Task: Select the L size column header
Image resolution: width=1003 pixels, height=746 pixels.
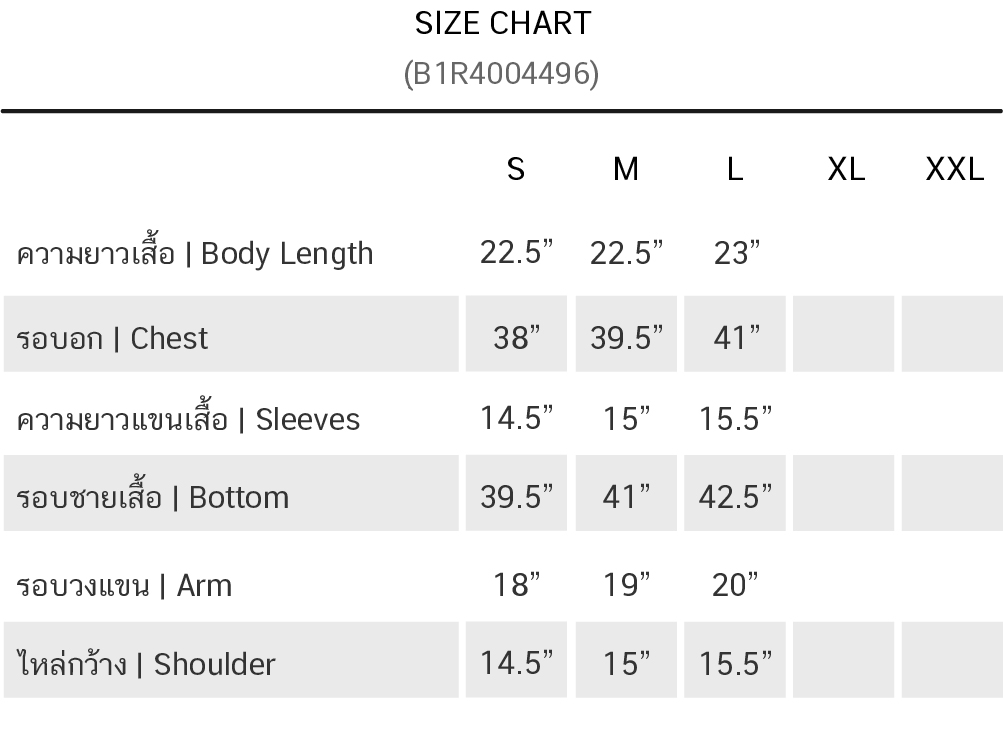Action: click(735, 169)
